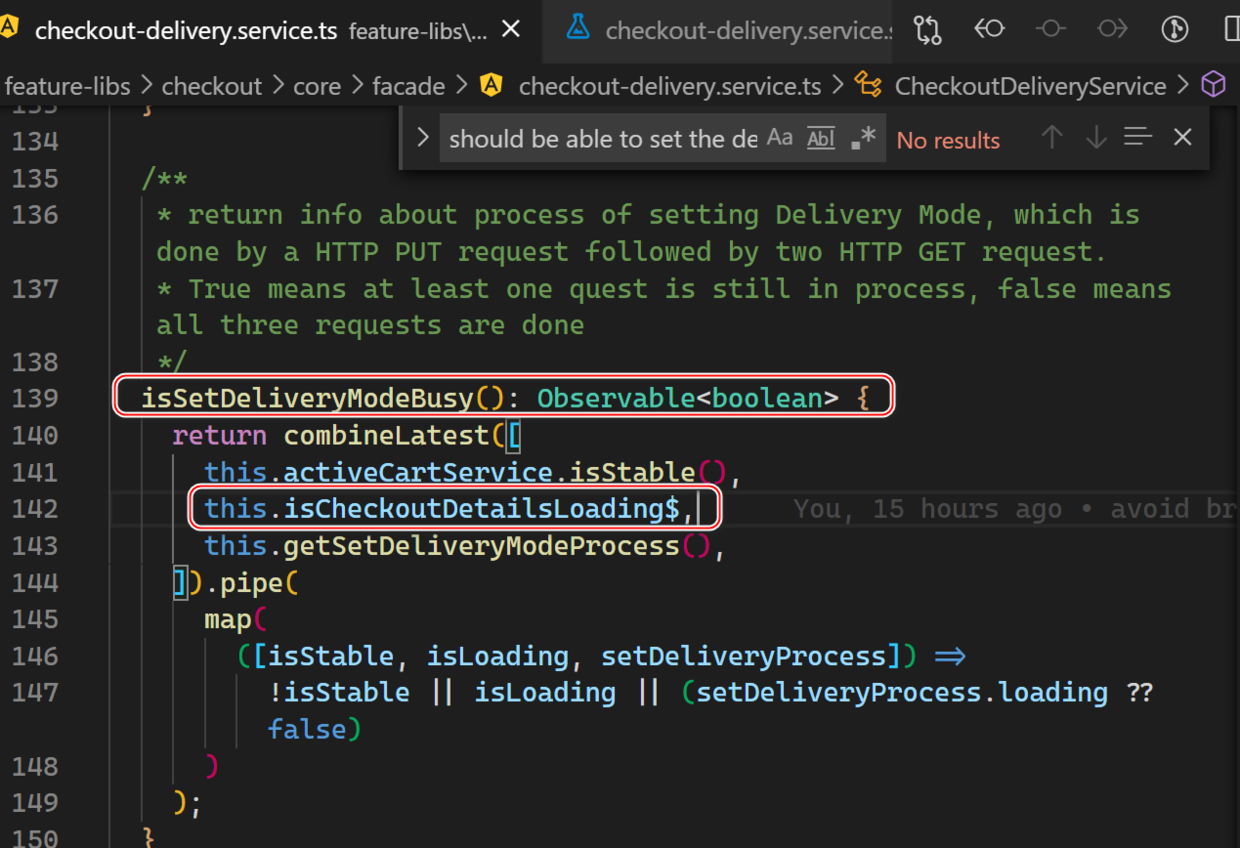Click combineLatest call on line 140
The height and width of the screenshot is (848, 1240).
[x=387, y=436]
